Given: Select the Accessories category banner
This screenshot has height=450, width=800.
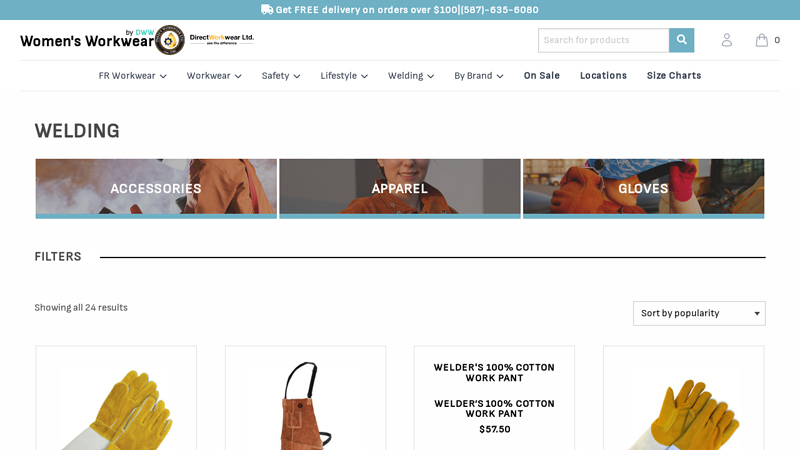Looking at the screenshot, I should (x=156, y=188).
